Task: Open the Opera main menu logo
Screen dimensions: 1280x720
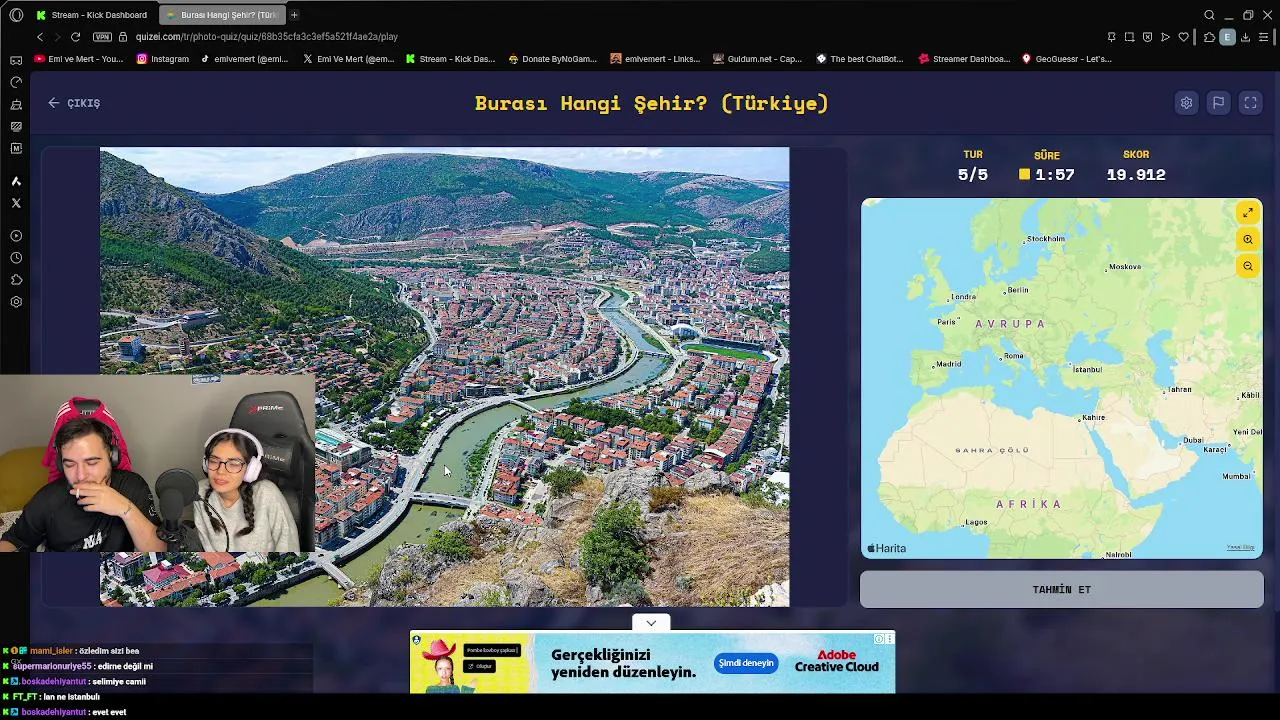Action: (x=16, y=15)
